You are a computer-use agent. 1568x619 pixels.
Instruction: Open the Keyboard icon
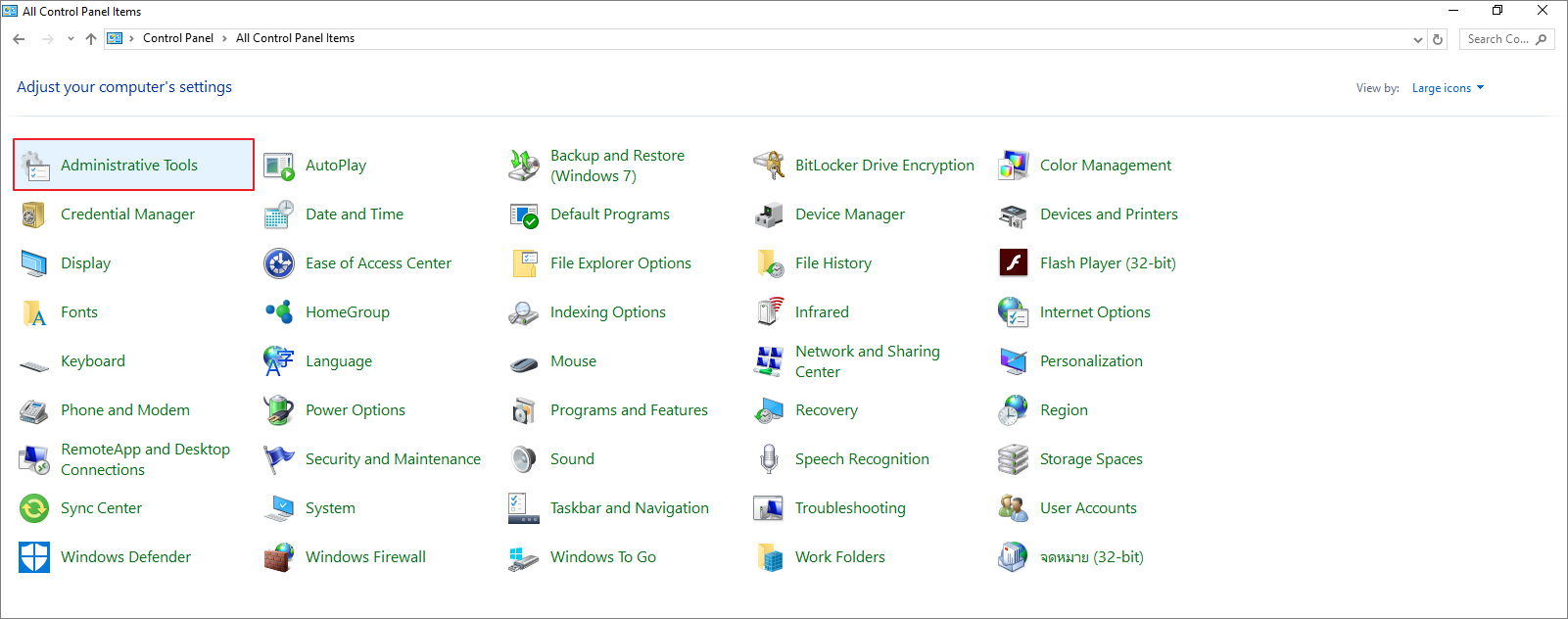point(34,364)
